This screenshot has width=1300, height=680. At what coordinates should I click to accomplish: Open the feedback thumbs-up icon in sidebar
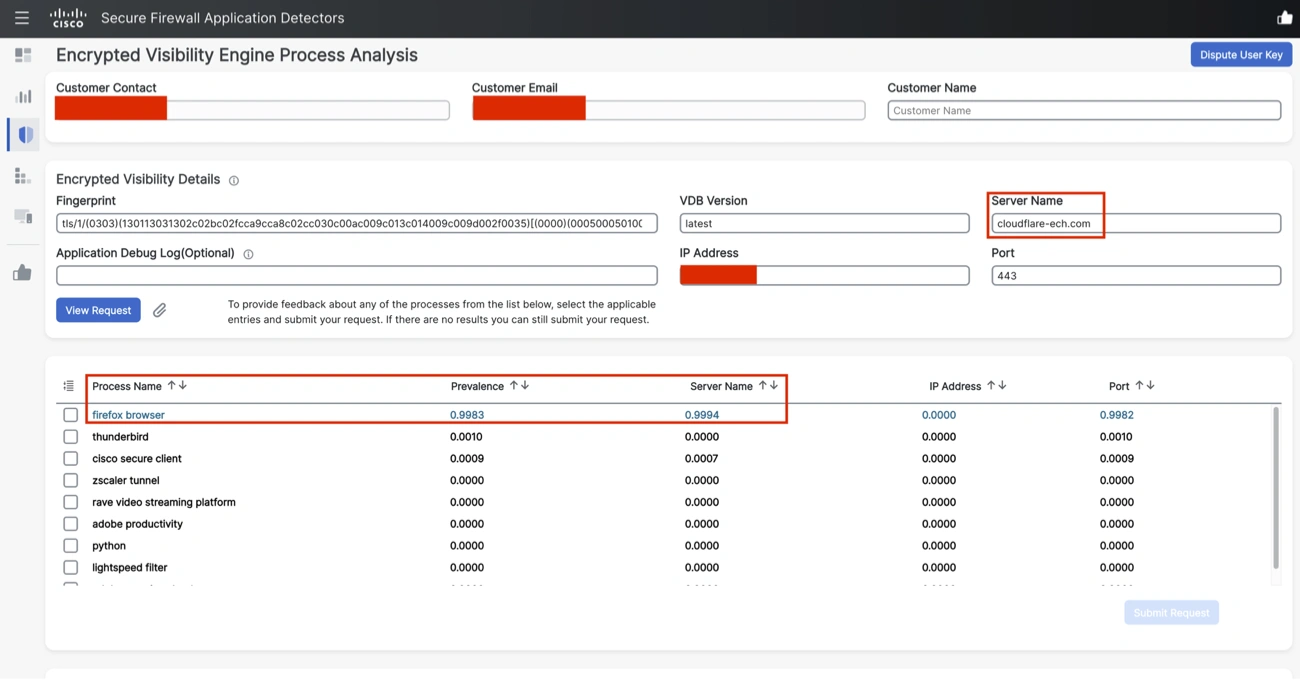click(x=22, y=272)
